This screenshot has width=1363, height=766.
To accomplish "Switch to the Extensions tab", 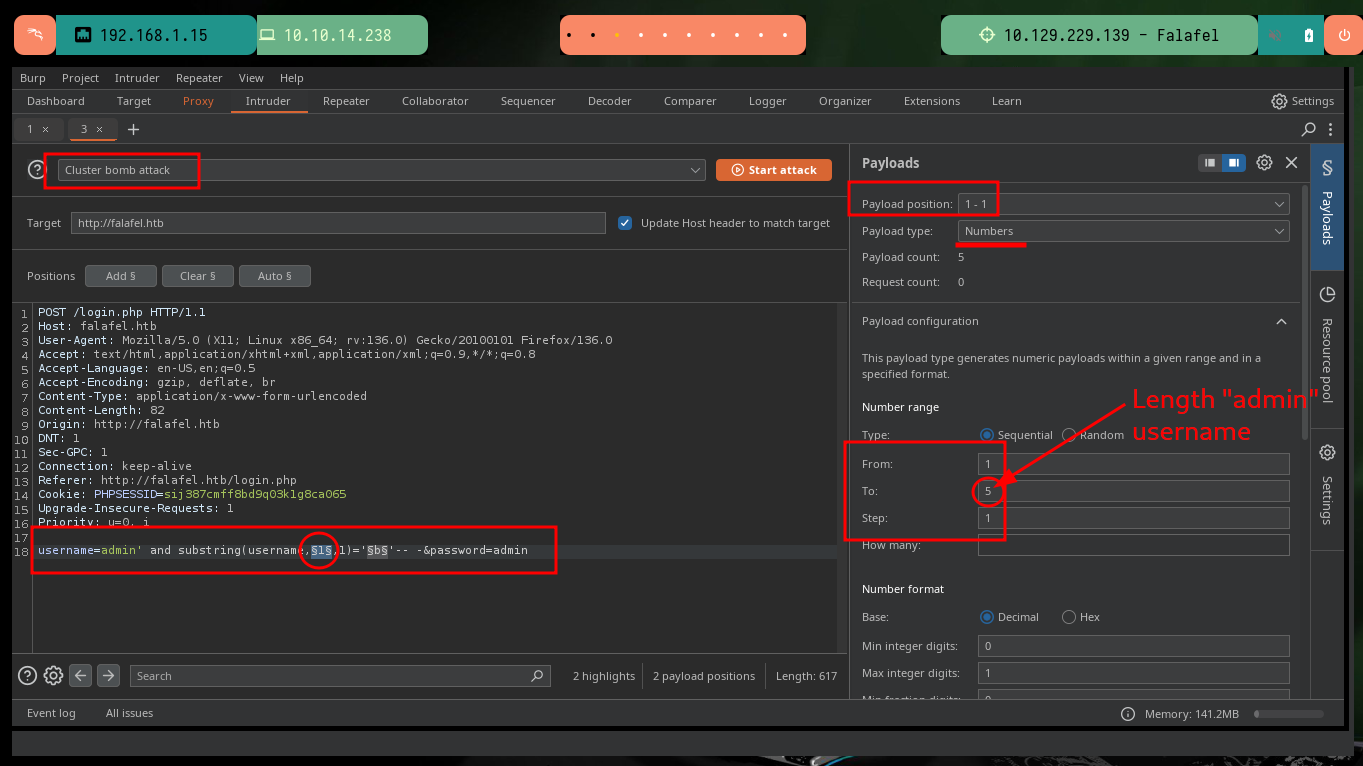I will pos(932,101).
